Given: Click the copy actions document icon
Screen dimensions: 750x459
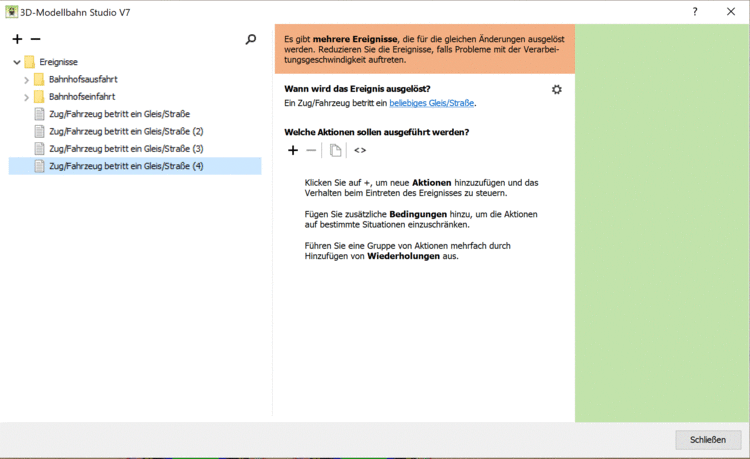Looking at the screenshot, I should pyautogui.click(x=335, y=150).
